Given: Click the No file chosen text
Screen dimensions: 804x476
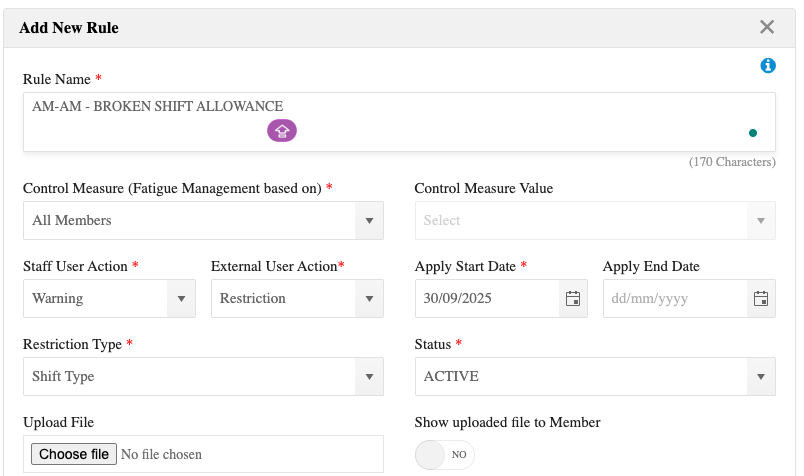Looking at the screenshot, I should (161, 454).
